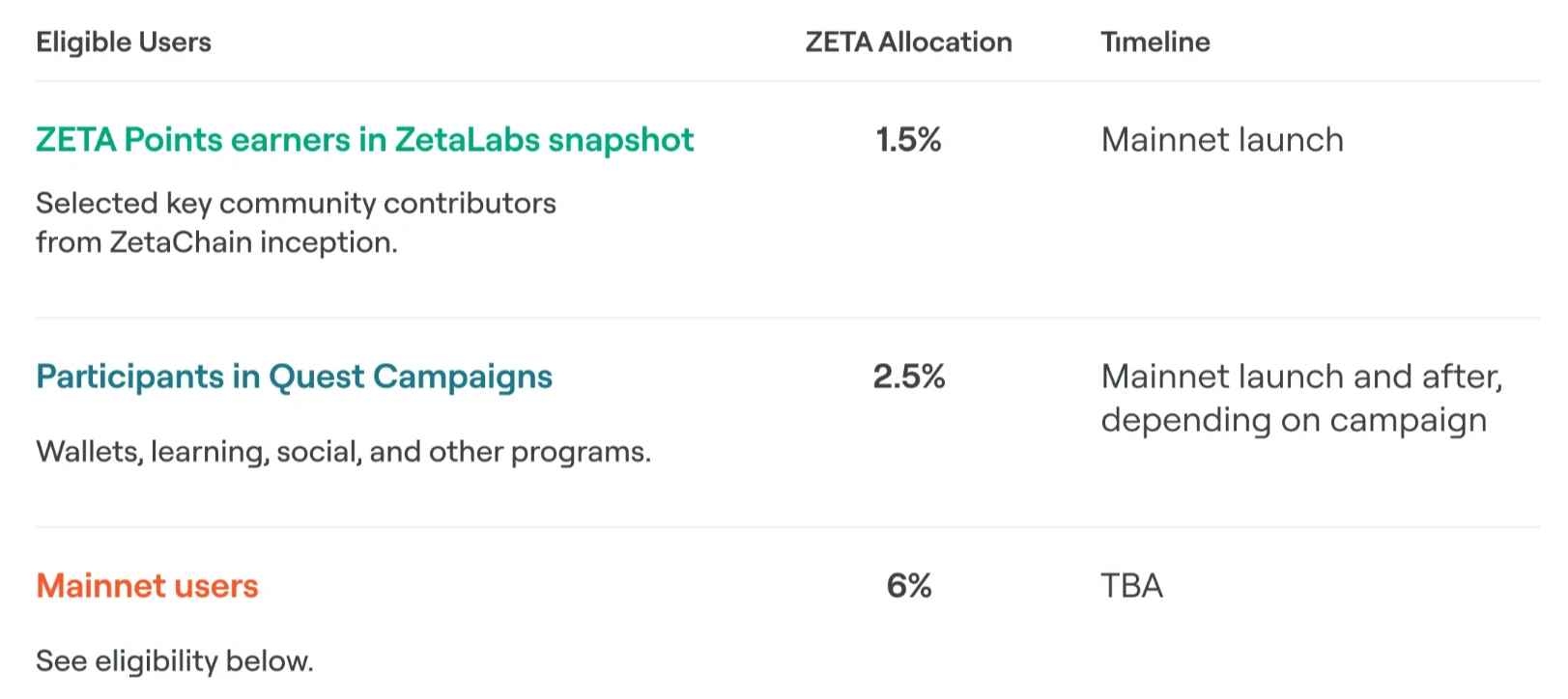Open the orange Mainnet users link
This screenshot has height=699, width=1568.
click(x=147, y=586)
